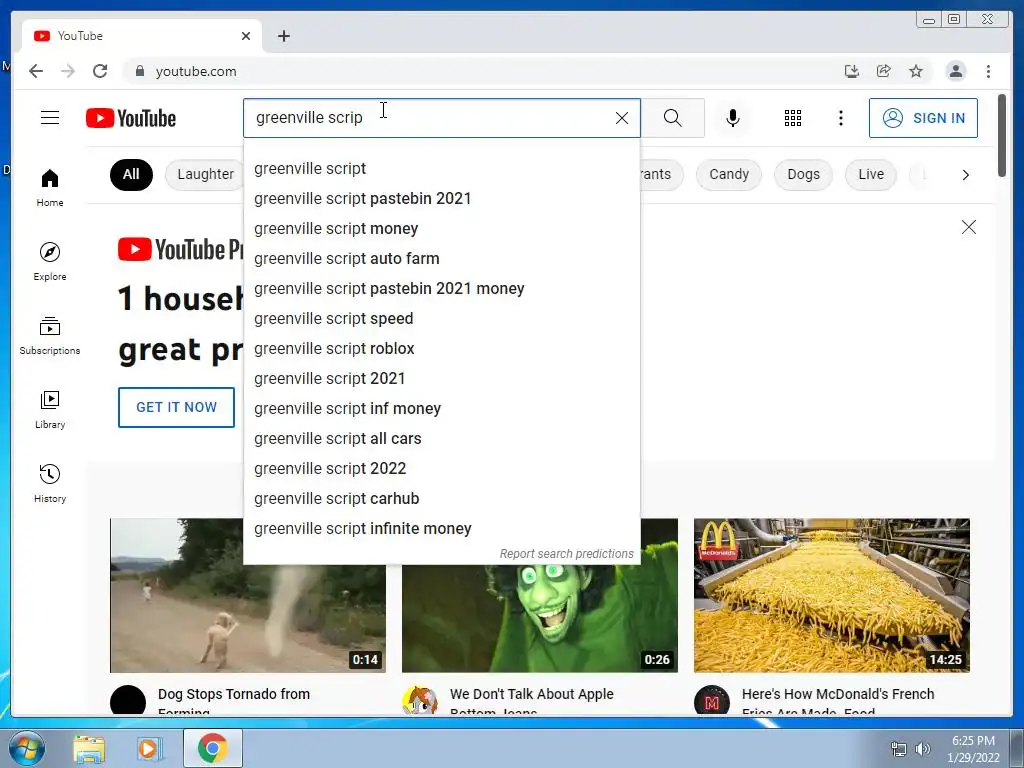Click the SIGN IN button

point(923,118)
